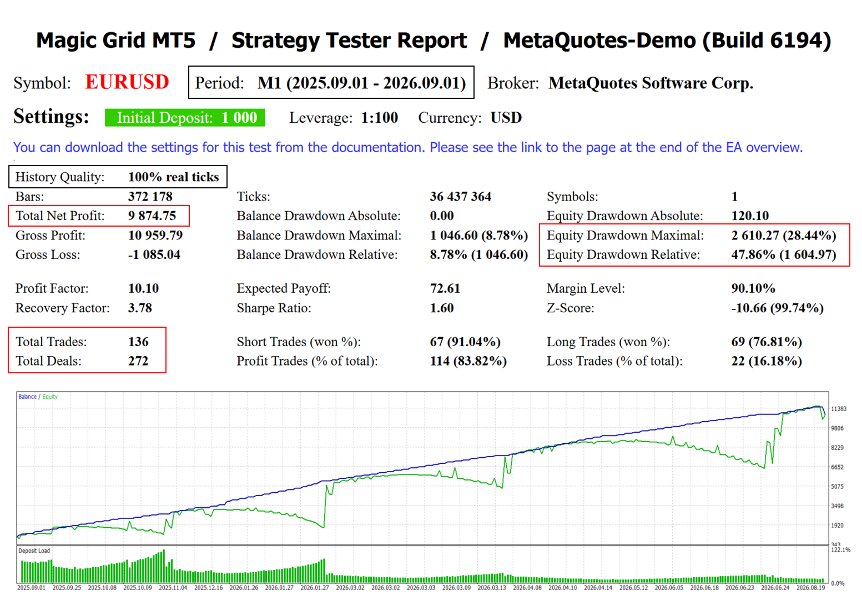The image size is (862, 600).
Task: Click the 2026.08.19 date on chart axis
Action: tap(810, 587)
